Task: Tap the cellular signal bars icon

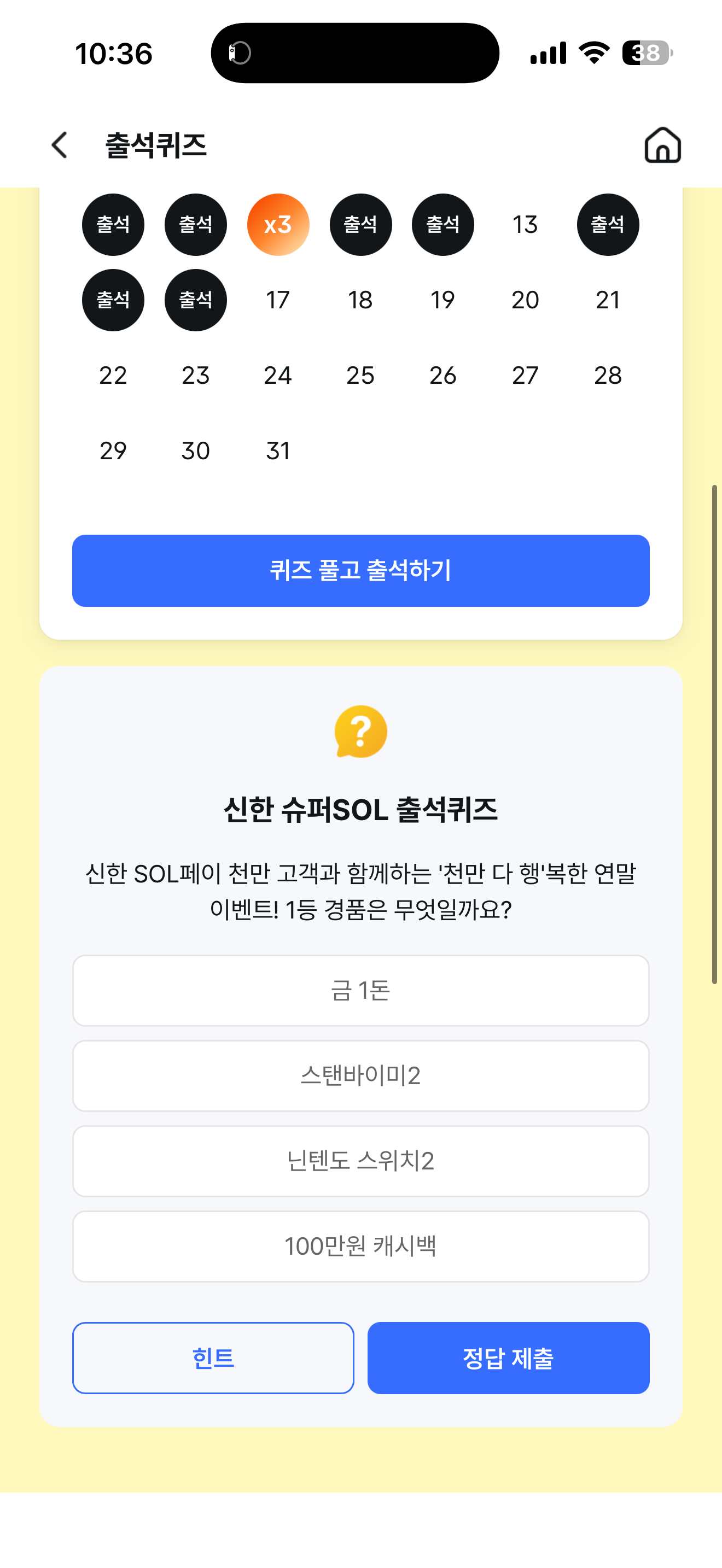Action: (548, 53)
